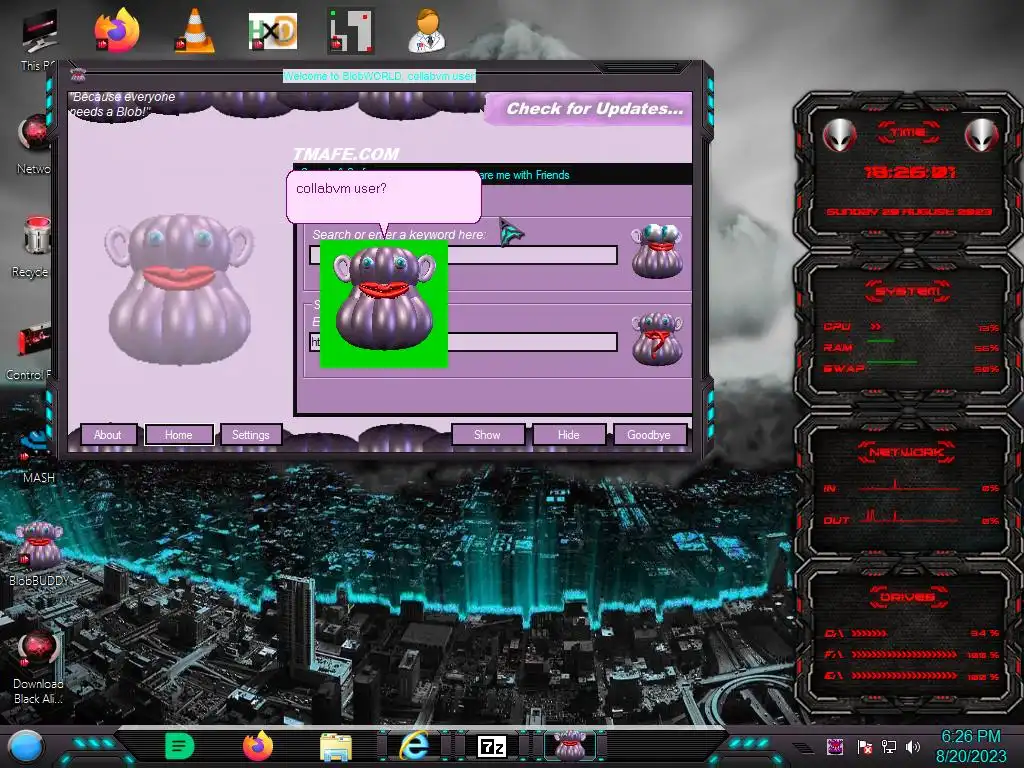Click the DRIVES widget header
This screenshot has width=1024, height=768.
[908, 597]
